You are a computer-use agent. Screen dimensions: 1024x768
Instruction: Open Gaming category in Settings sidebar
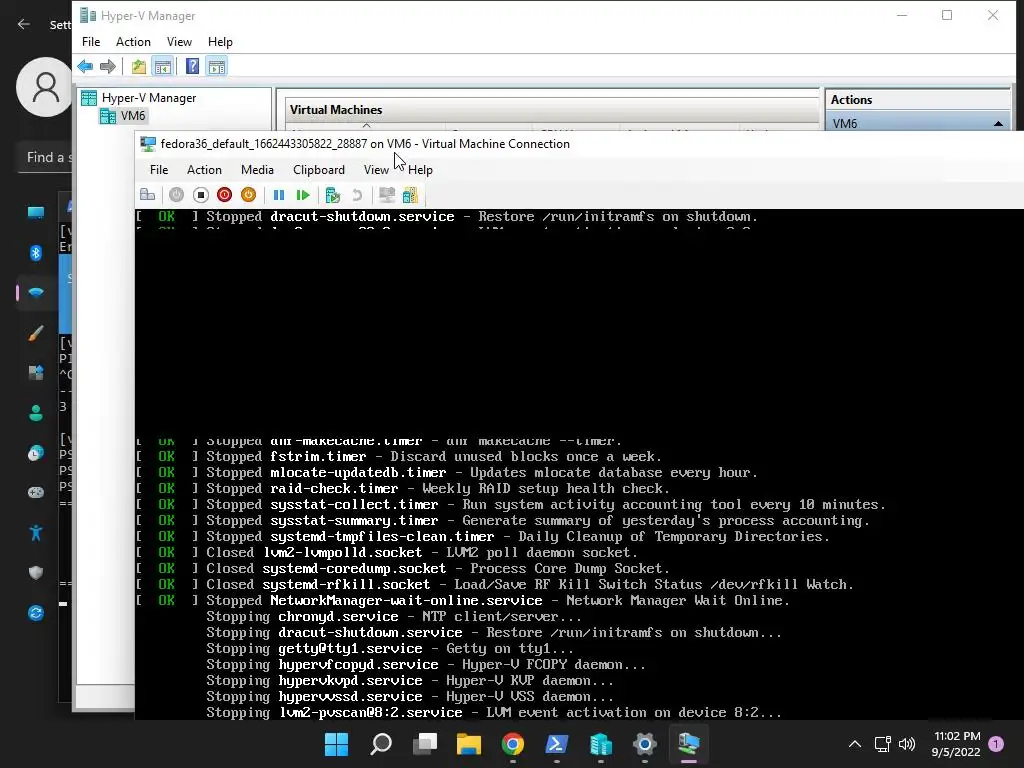point(36,492)
